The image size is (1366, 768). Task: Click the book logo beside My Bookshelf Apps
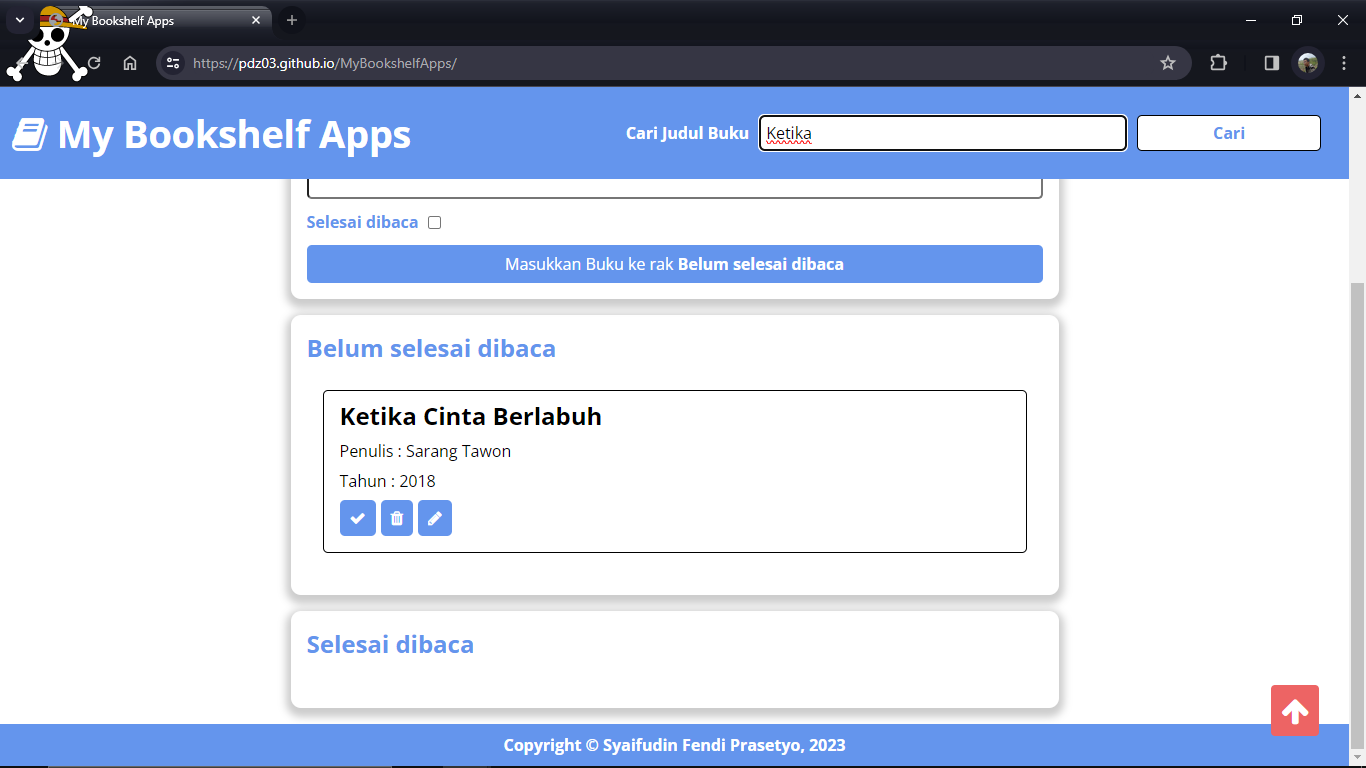(x=30, y=134)
